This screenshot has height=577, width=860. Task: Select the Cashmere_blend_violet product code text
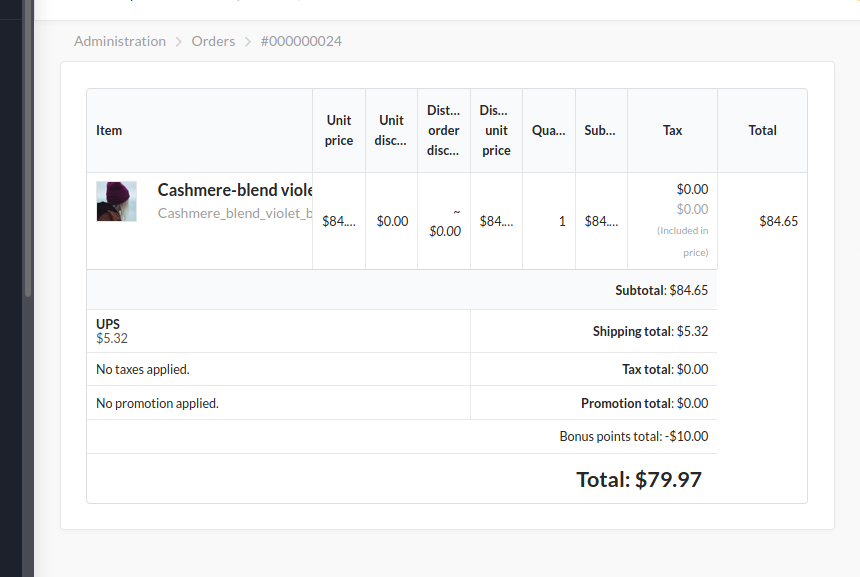(x=235, y=213)
